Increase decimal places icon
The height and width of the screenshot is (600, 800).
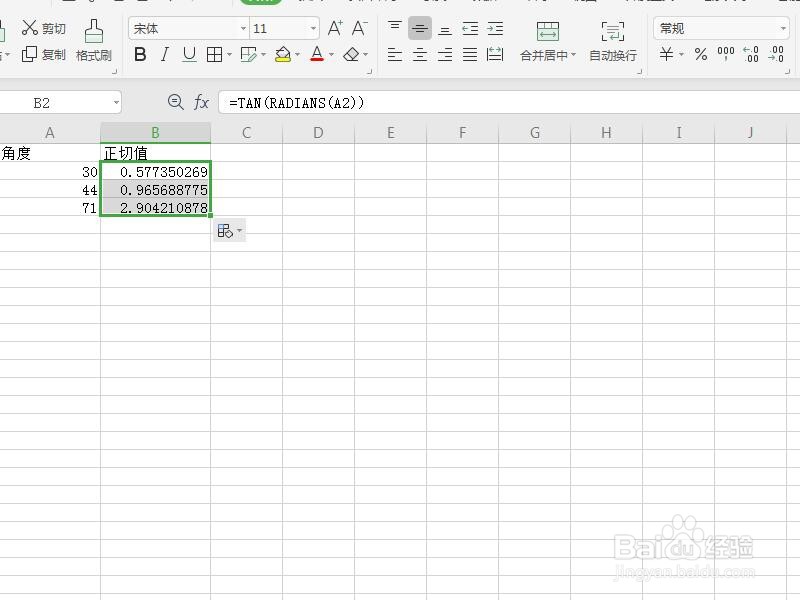point(751,54)
